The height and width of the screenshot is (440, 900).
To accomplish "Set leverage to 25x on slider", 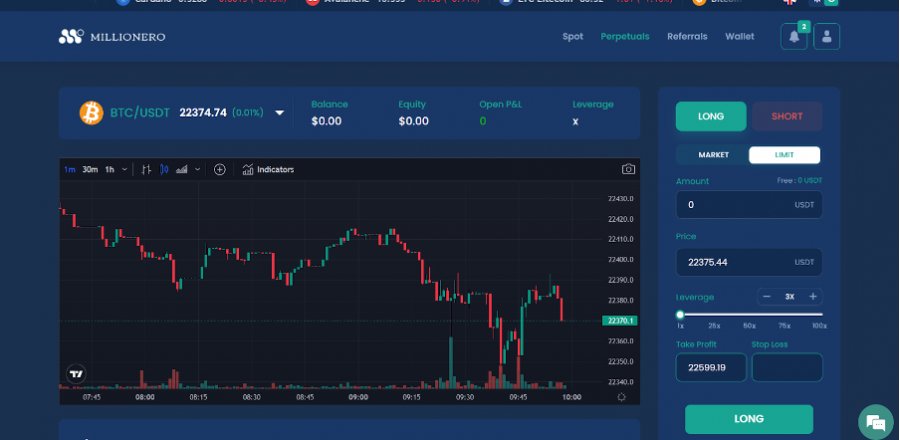I will click(x=714, y=326).
